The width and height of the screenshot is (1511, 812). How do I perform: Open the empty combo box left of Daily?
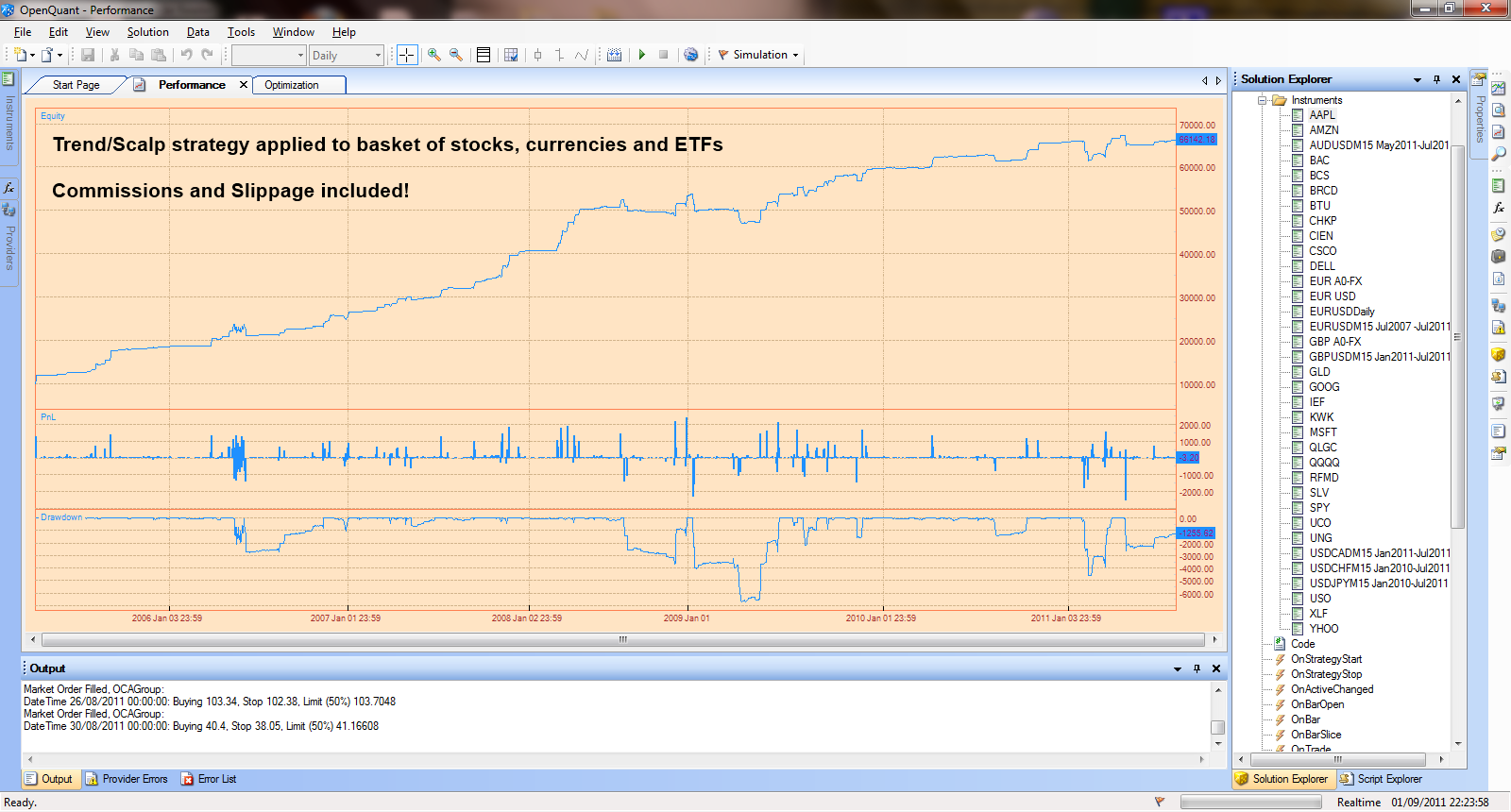coord(269,56)
